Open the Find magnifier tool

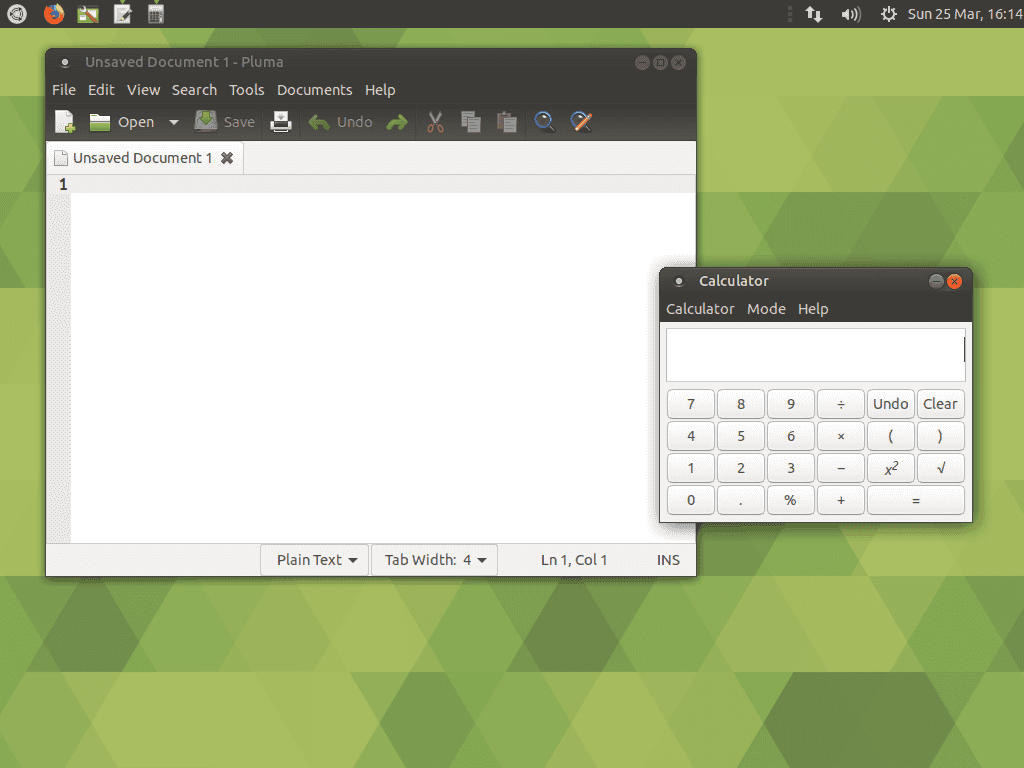point(545,121)
